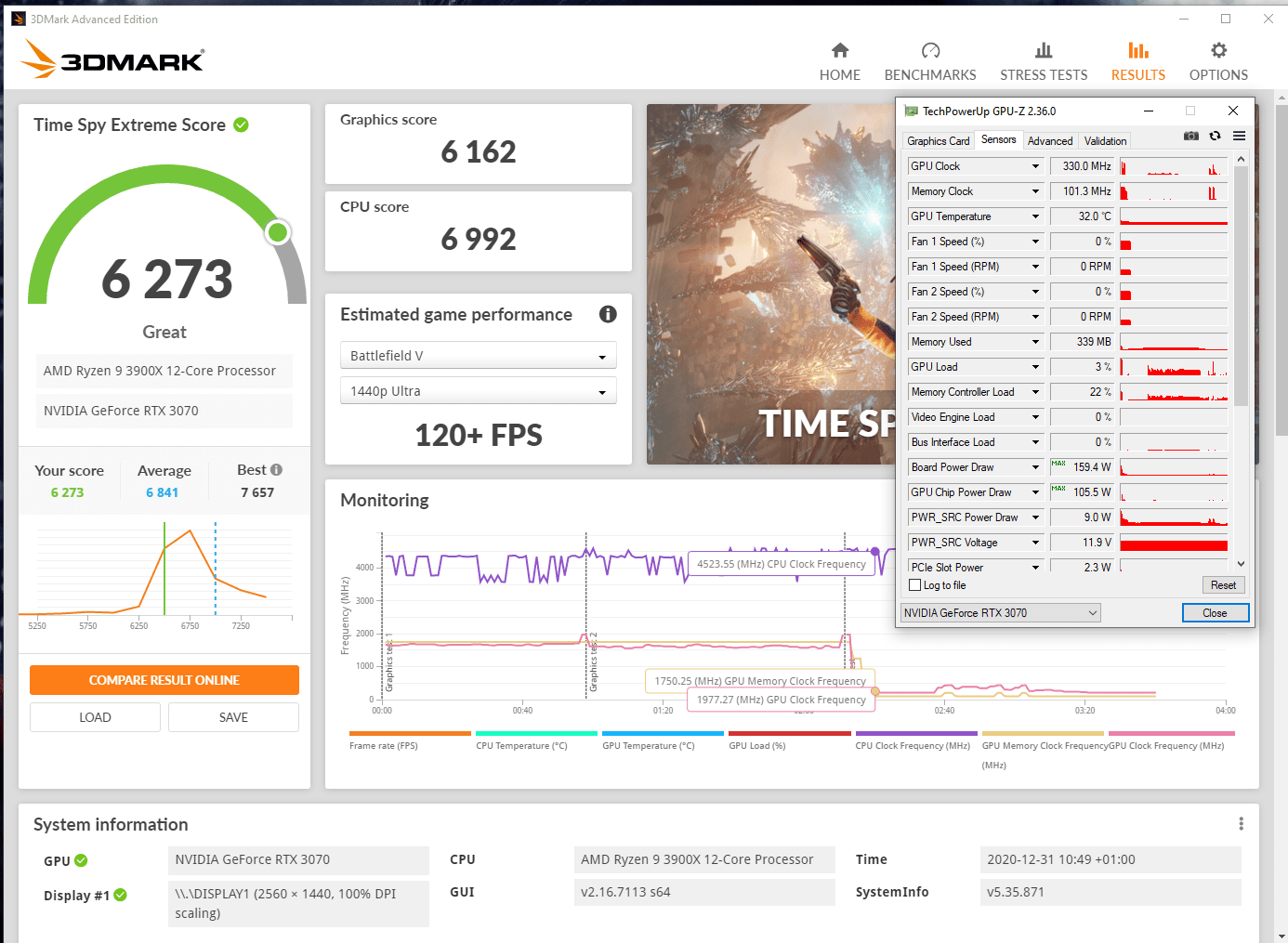Screen dimensions: 1288x943
Task: Open the Stress Tests chart icon
Action: point(1044,50)
